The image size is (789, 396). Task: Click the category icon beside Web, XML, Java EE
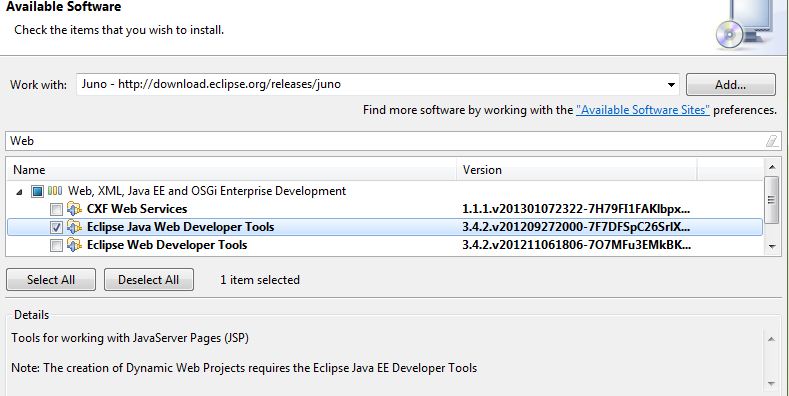coord(55,191)
